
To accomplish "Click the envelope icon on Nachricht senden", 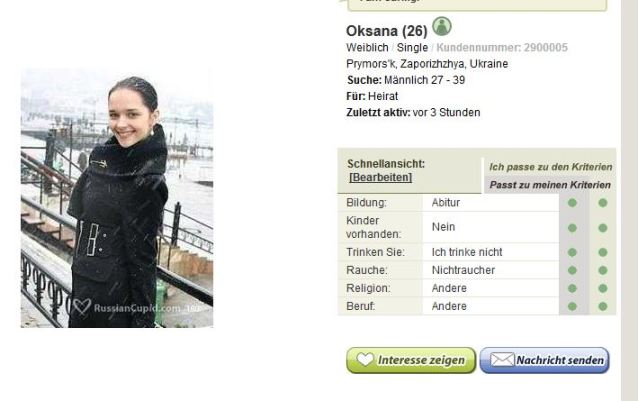I will [502, 360].
